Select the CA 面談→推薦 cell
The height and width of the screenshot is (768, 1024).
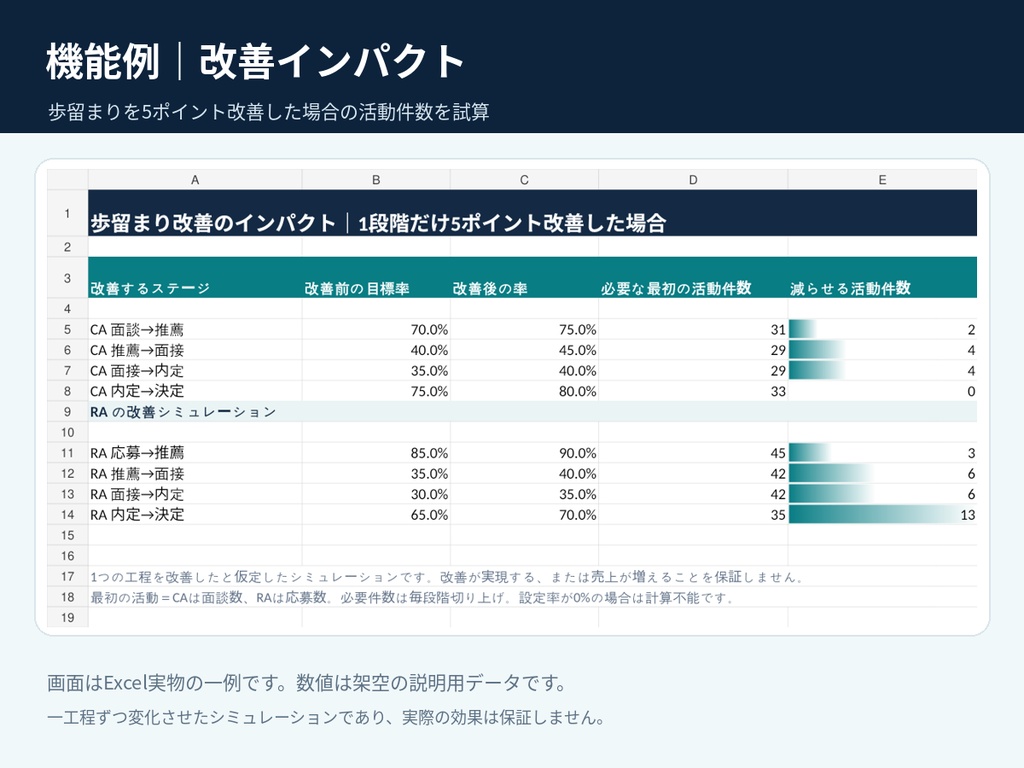[195, 329]
